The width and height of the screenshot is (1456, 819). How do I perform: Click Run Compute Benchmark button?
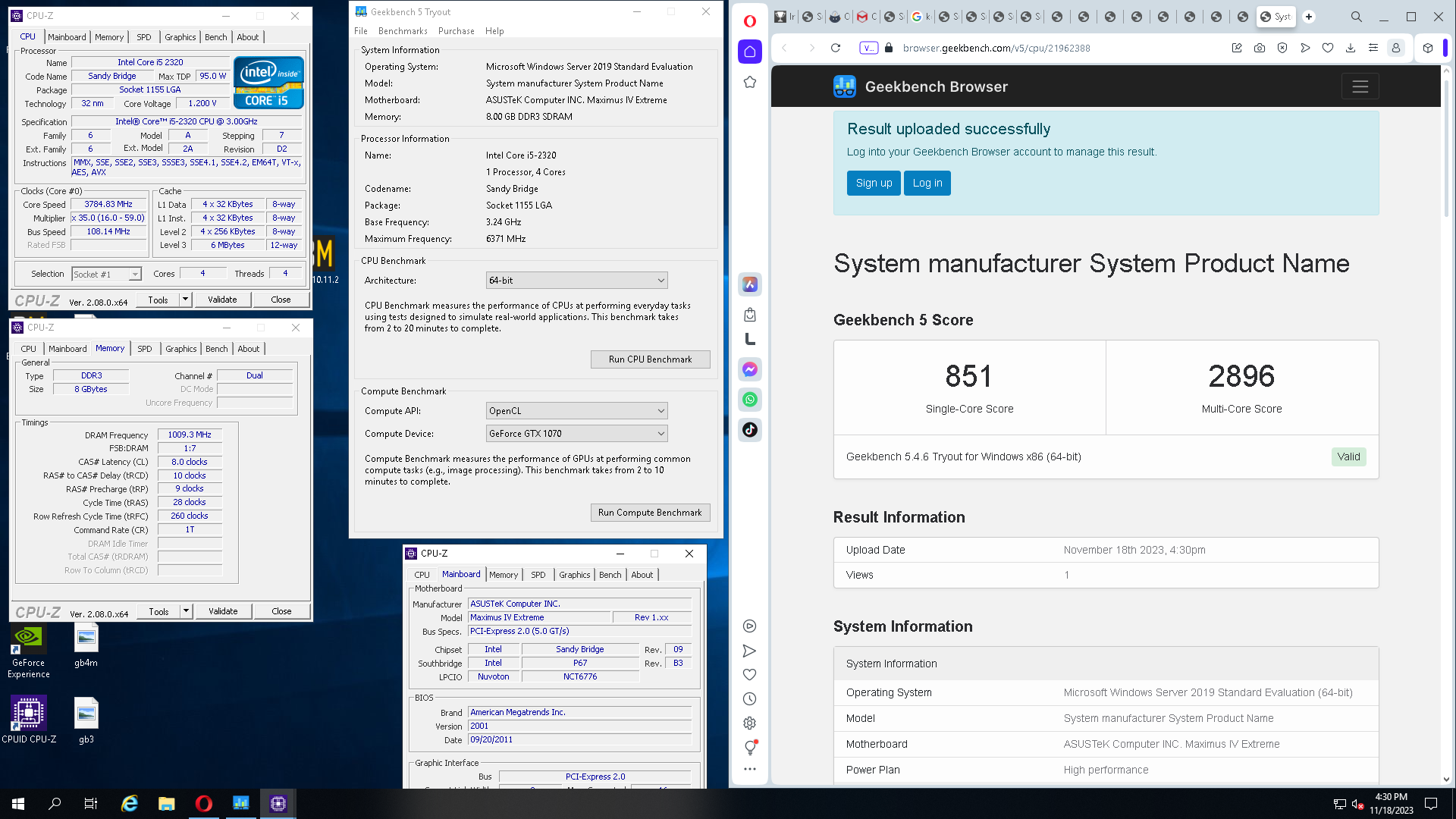pyautogui.click(x=651, y=513)
